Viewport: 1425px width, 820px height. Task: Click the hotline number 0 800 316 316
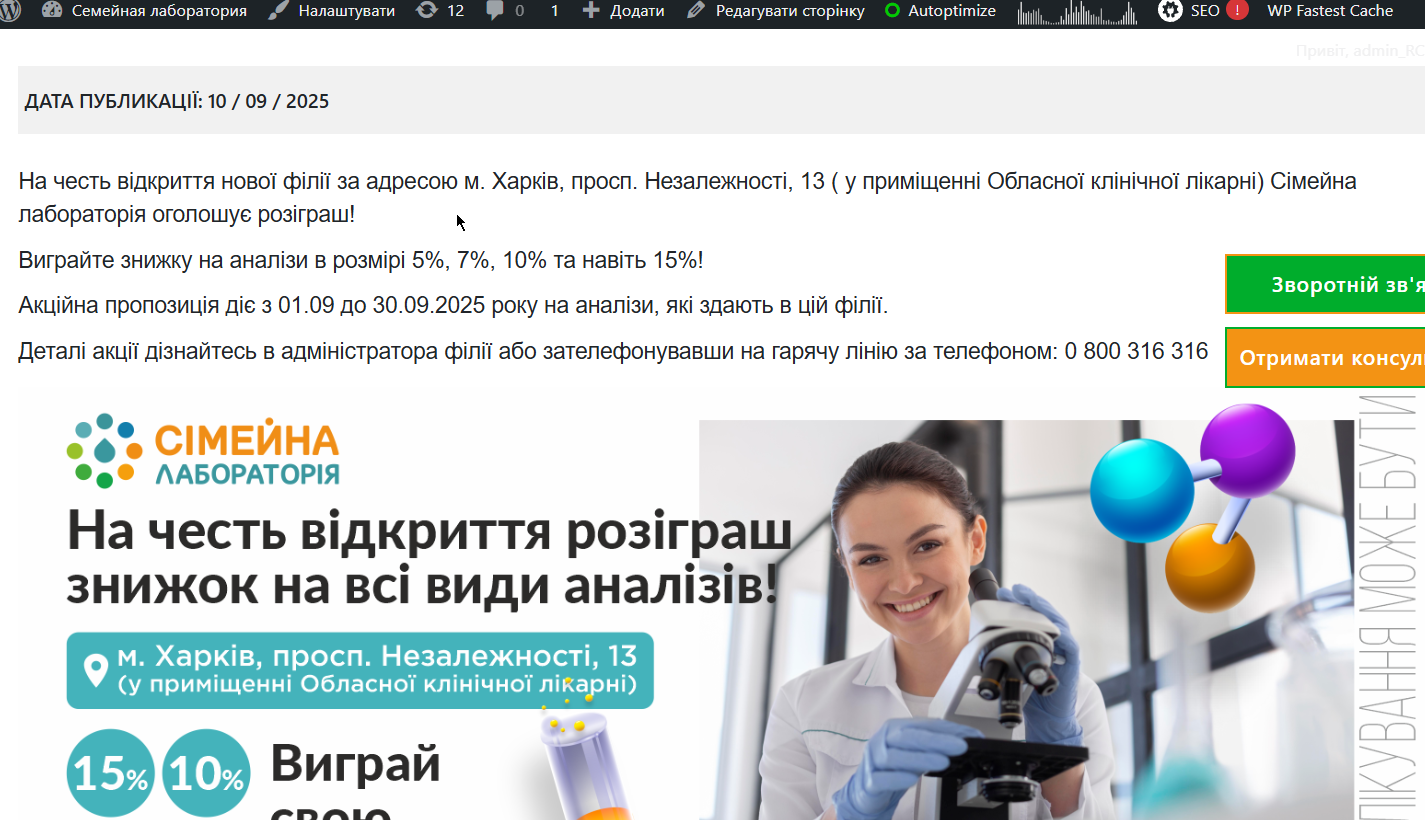1136,351
